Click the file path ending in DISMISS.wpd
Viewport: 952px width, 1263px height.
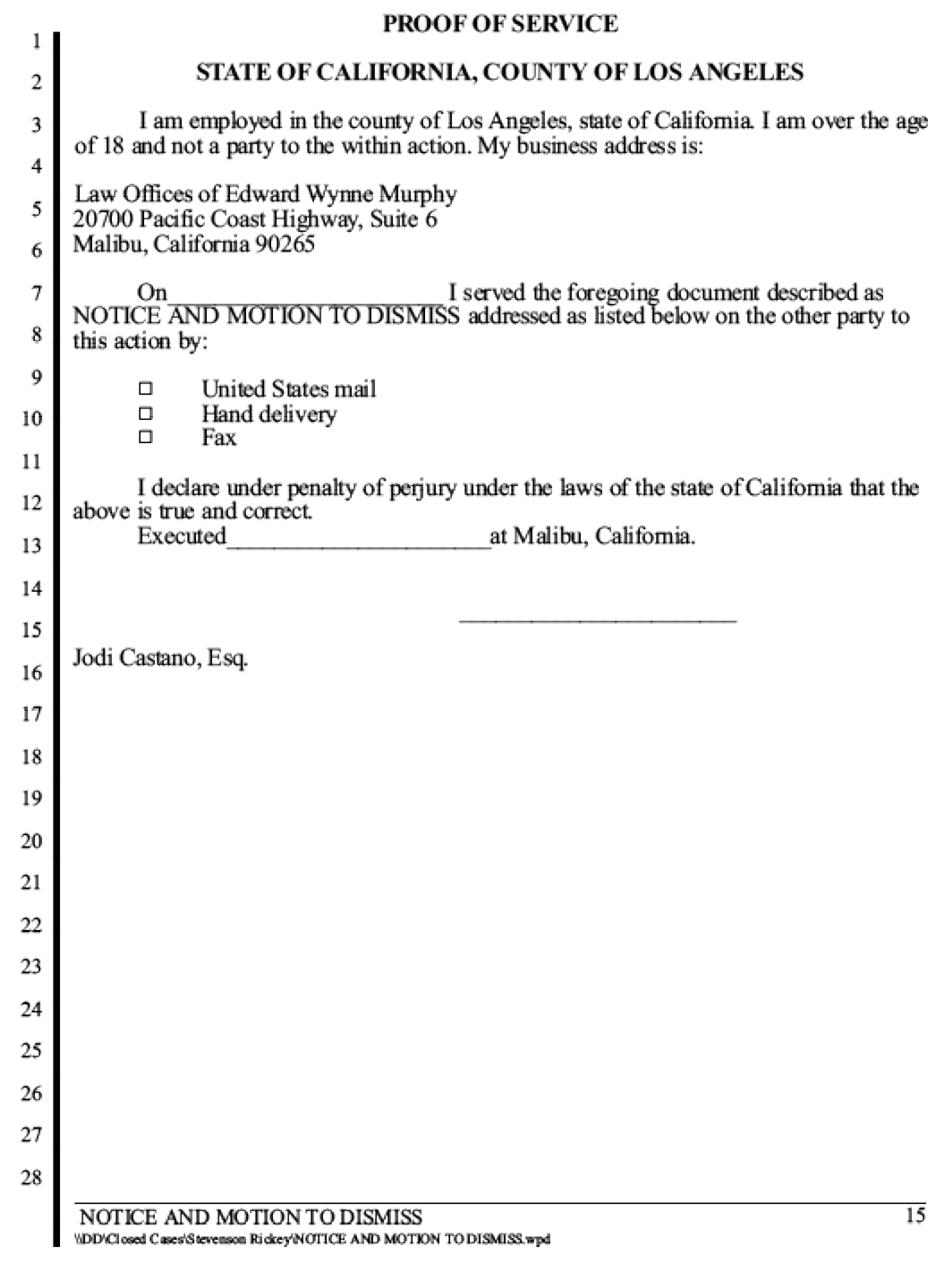click(x=311, y=1240)
